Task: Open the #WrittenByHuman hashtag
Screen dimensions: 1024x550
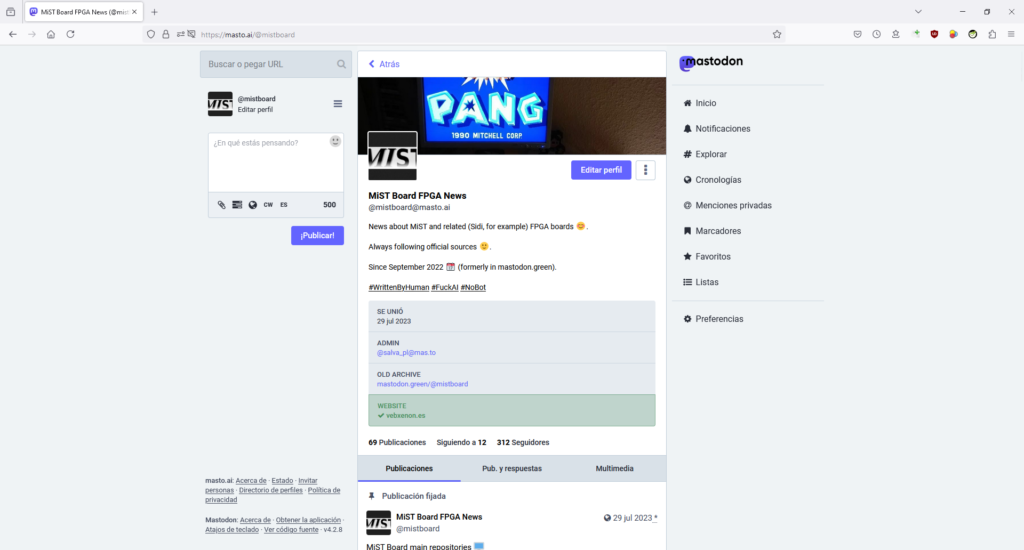Action: [398, 287]
